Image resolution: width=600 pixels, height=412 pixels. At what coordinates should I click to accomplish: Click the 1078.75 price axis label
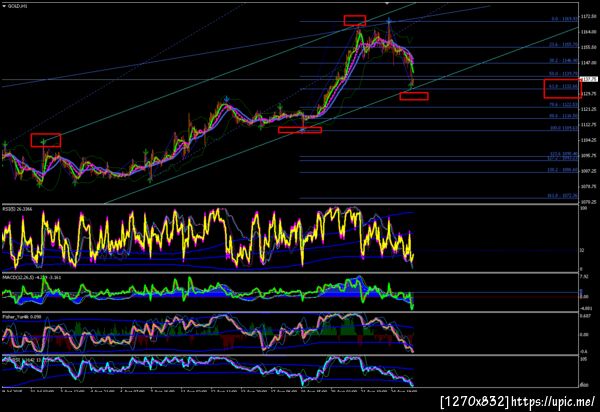pos(589,187)
